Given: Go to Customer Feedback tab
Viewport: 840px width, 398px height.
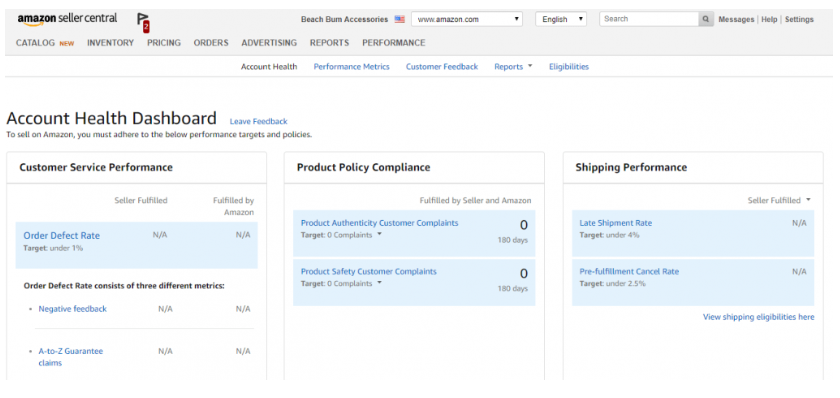Looking at the screenshot, I should (442, 67).
